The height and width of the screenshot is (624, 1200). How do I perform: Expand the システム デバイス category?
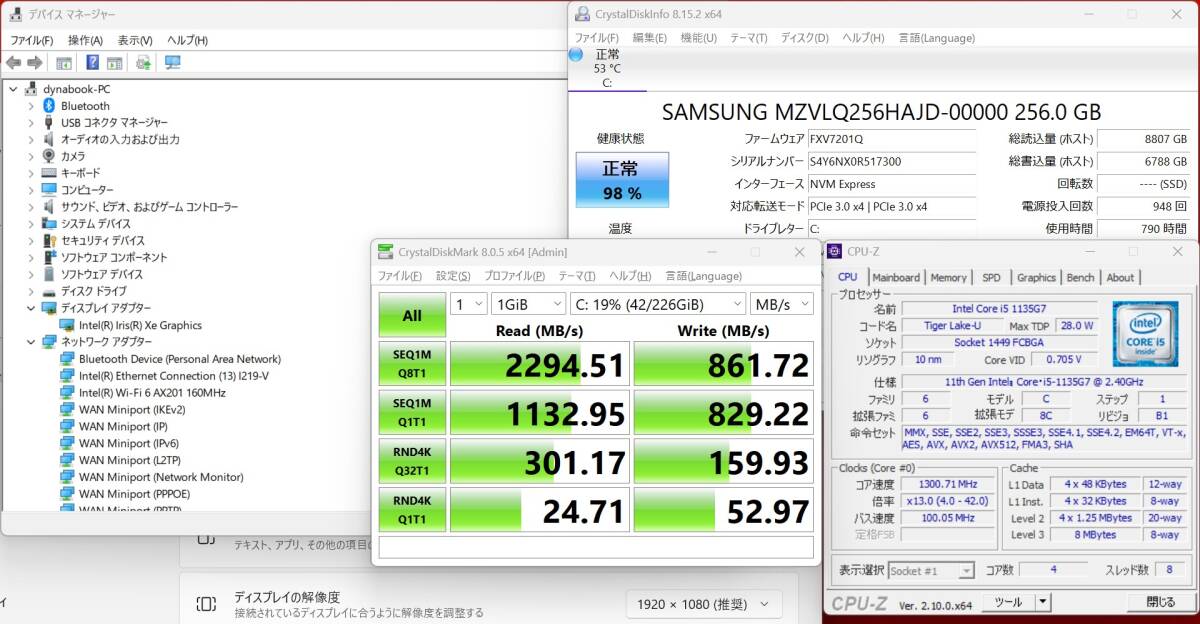(x=31, y=224)
